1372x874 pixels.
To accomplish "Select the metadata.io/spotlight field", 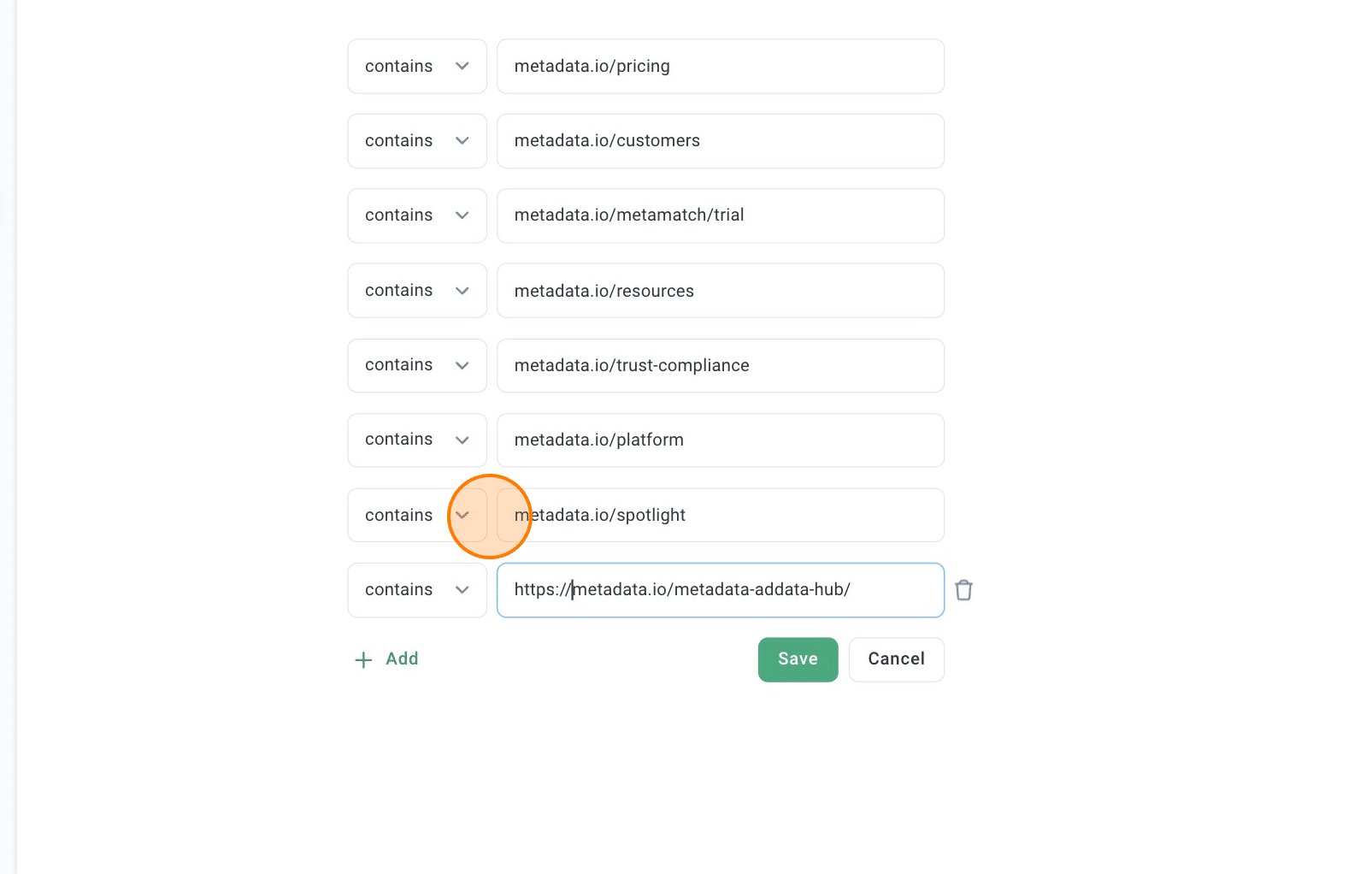I will pyautogui.click(x=721, y=515).
